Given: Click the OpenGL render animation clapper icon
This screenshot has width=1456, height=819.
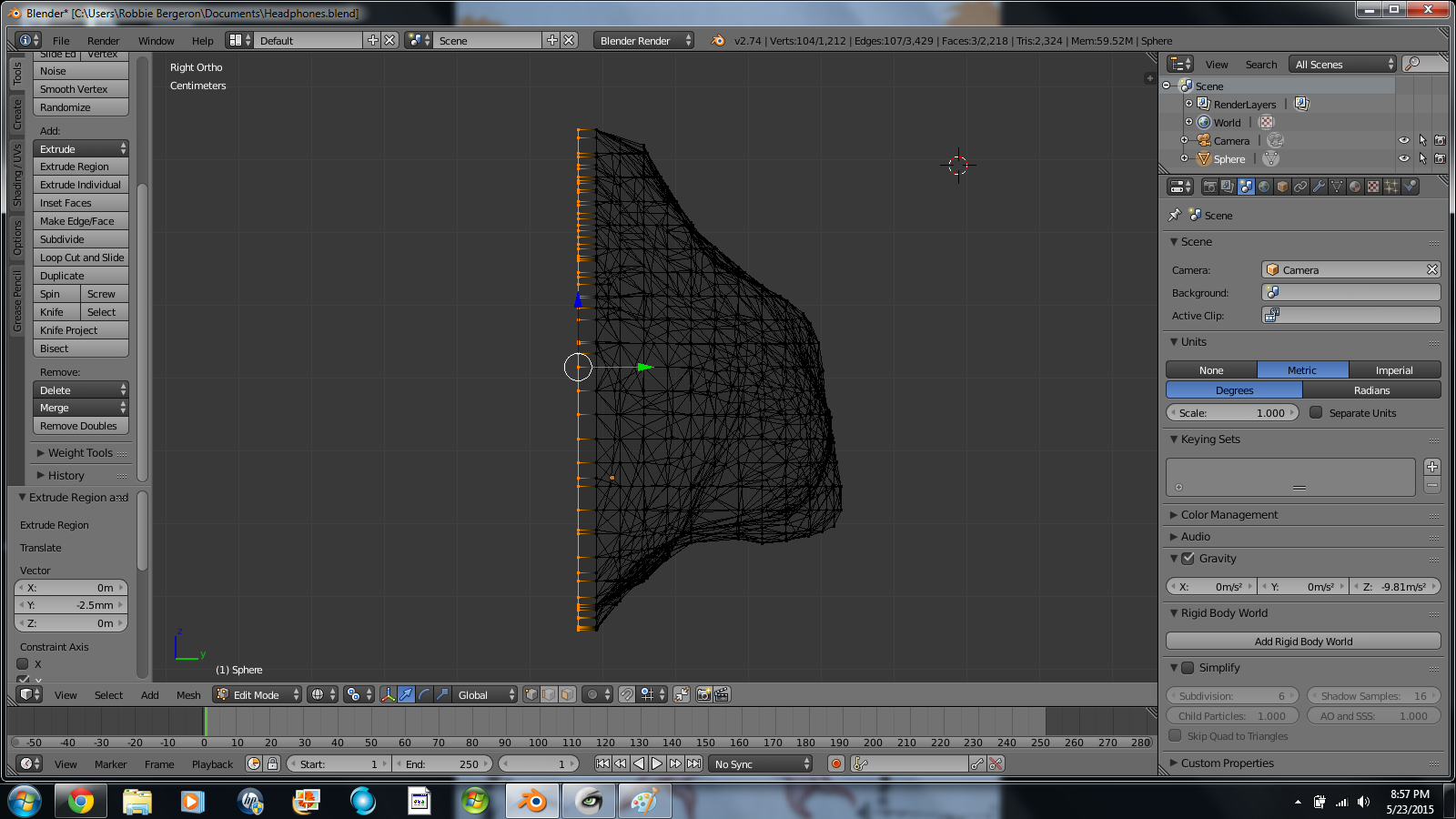Looking at the screenshot, I should coord(722,694).
